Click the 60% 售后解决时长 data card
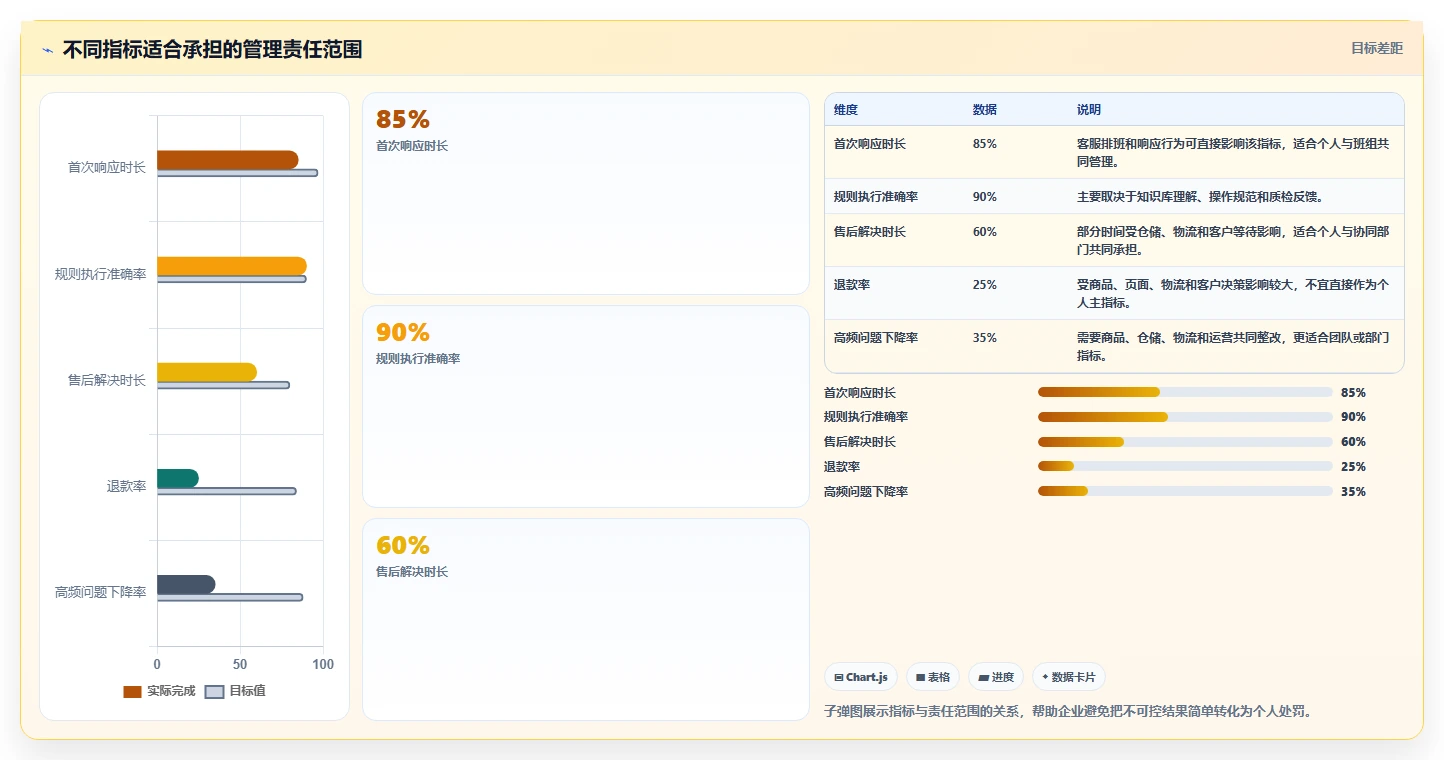This screenshot has height=760, width=1444. click(585, 619)
